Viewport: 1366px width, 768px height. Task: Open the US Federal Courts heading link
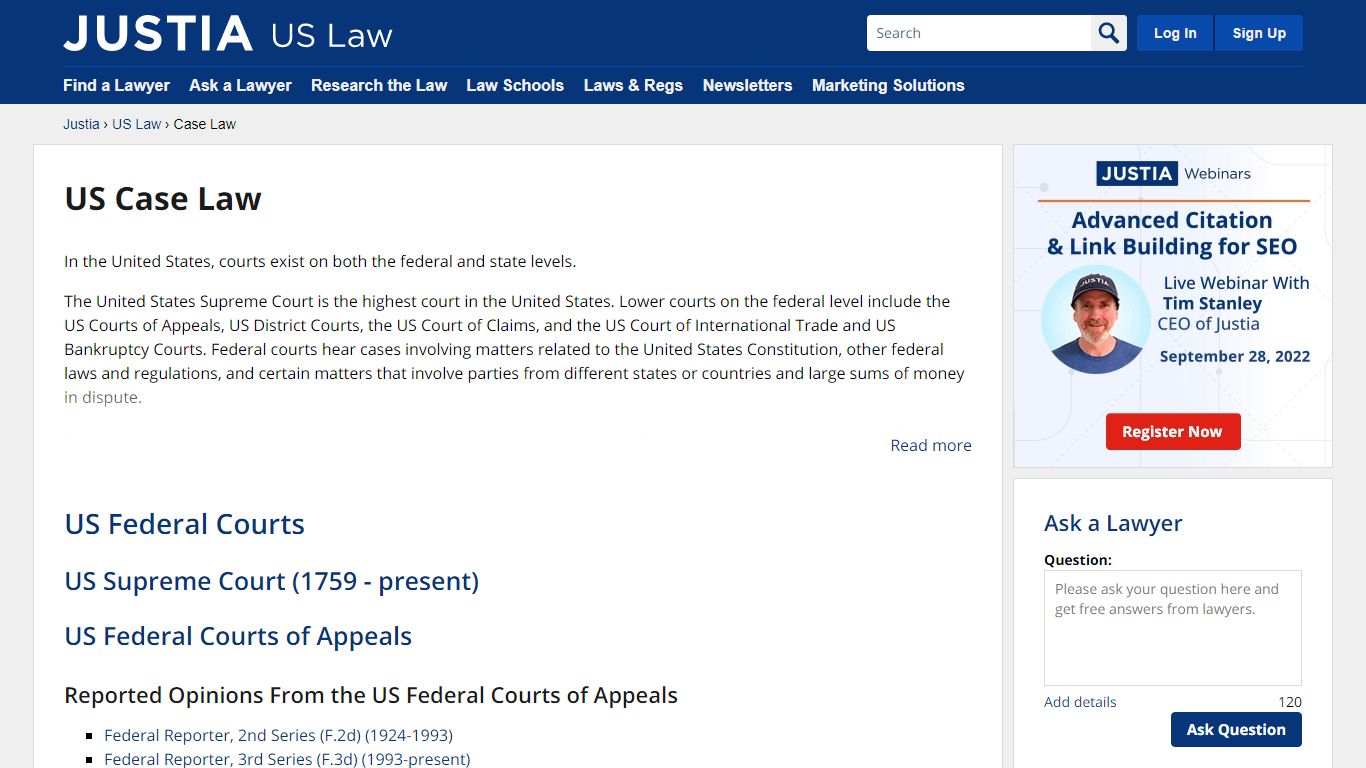184,524
